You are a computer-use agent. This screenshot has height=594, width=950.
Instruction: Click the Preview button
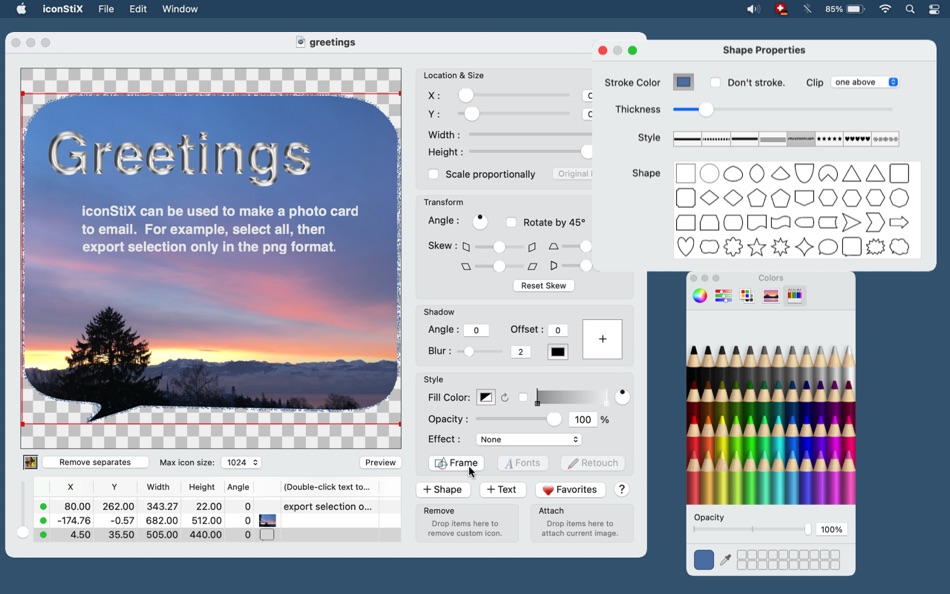point(380,462)
